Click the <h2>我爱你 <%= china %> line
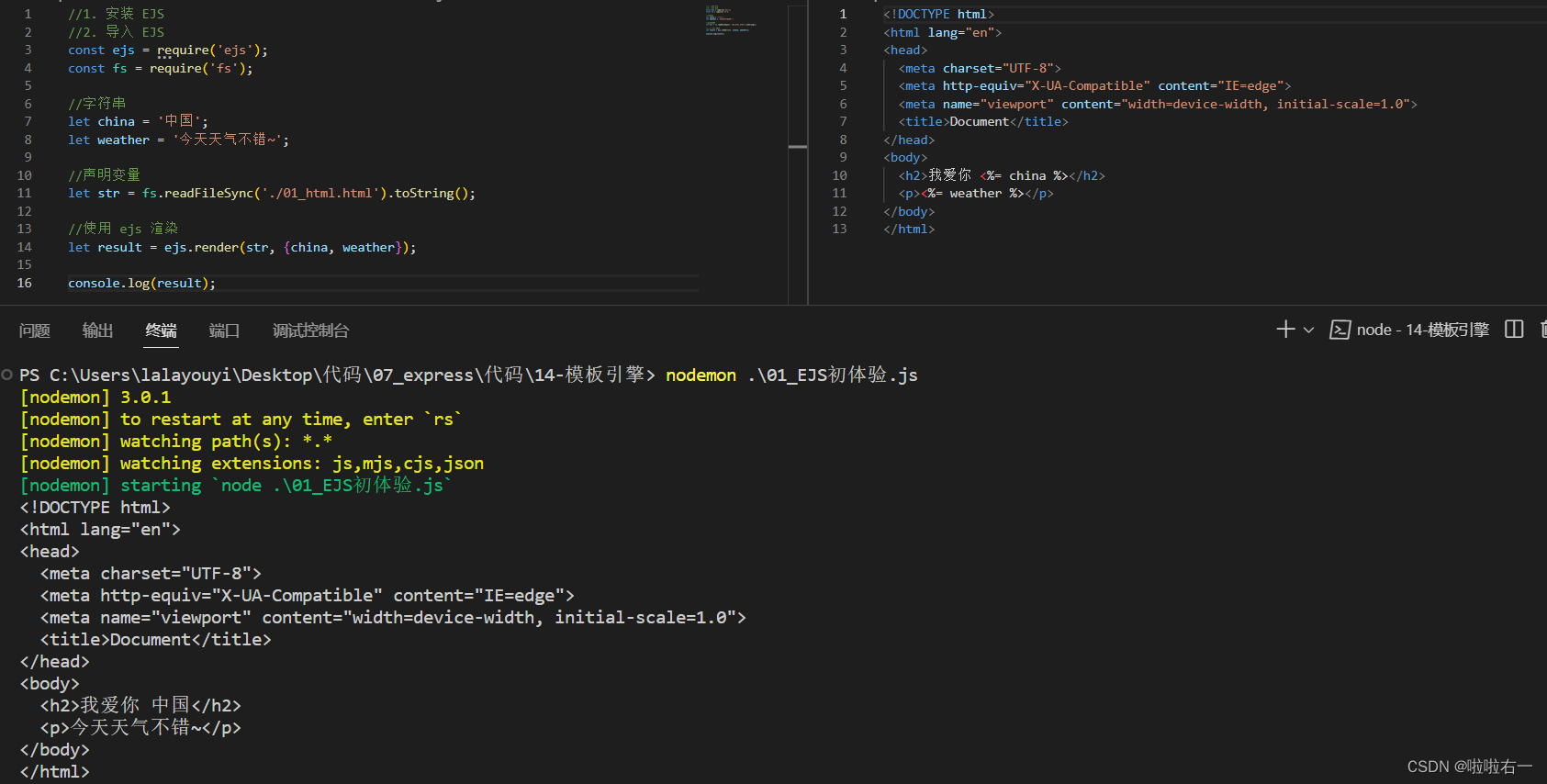 [1002, 175]
